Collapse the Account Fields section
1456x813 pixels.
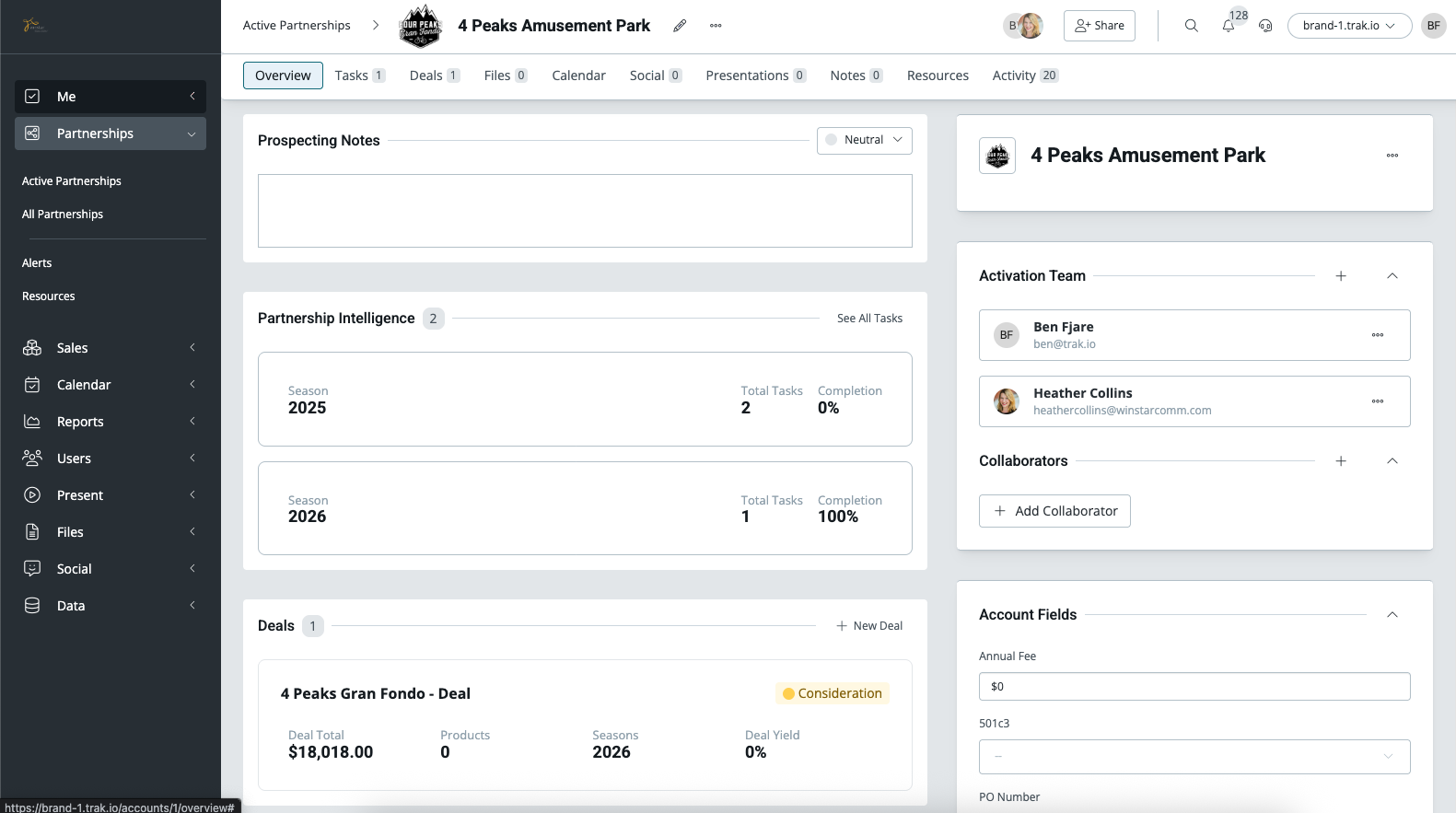[1392, 615]
